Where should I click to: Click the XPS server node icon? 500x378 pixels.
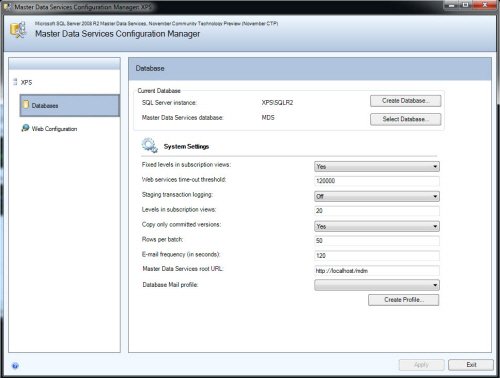coord(15,82)
